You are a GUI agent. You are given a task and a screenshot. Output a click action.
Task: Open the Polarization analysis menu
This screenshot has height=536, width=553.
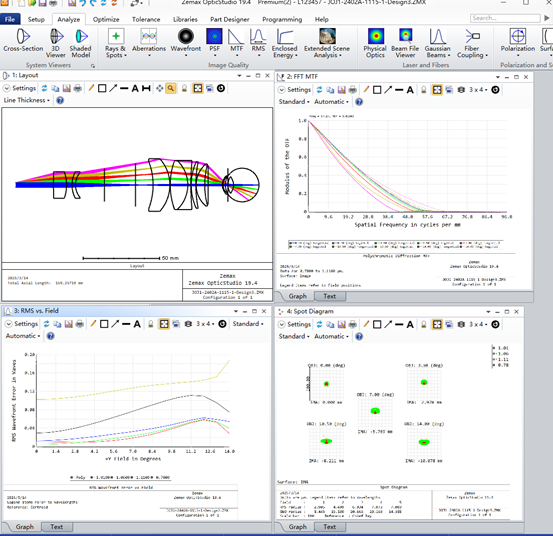point(518,43)
